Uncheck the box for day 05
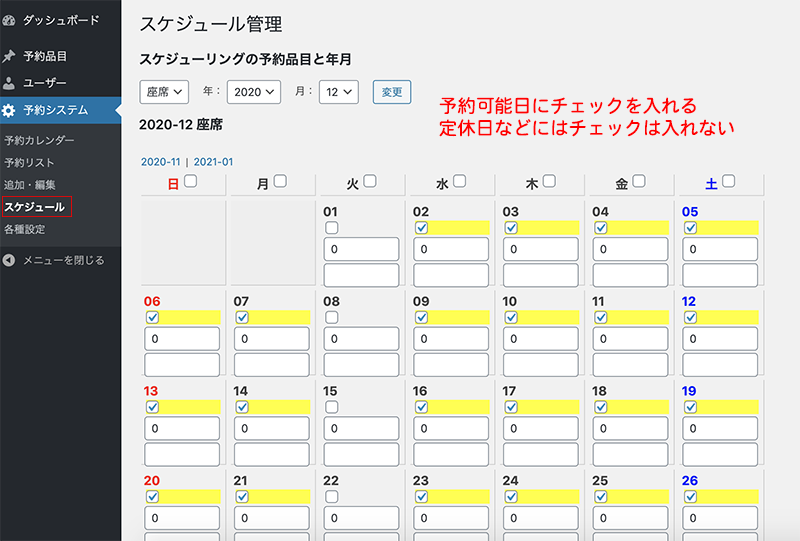The height and width of the screenshot is (541, 800). (690, 228)
